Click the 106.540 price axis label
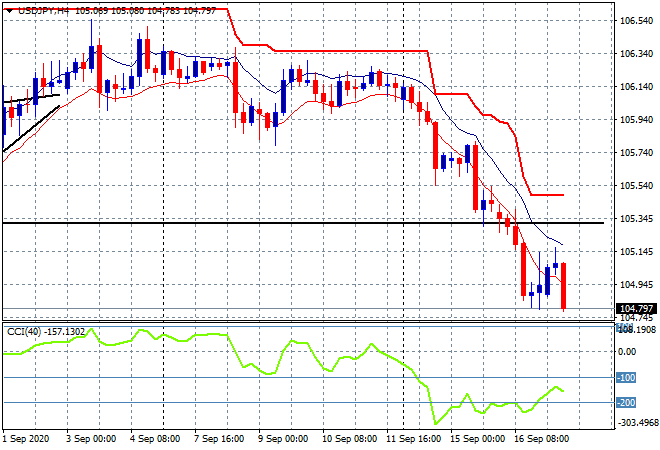Viewport: 660px width, 450px height. tap(636, 21)
